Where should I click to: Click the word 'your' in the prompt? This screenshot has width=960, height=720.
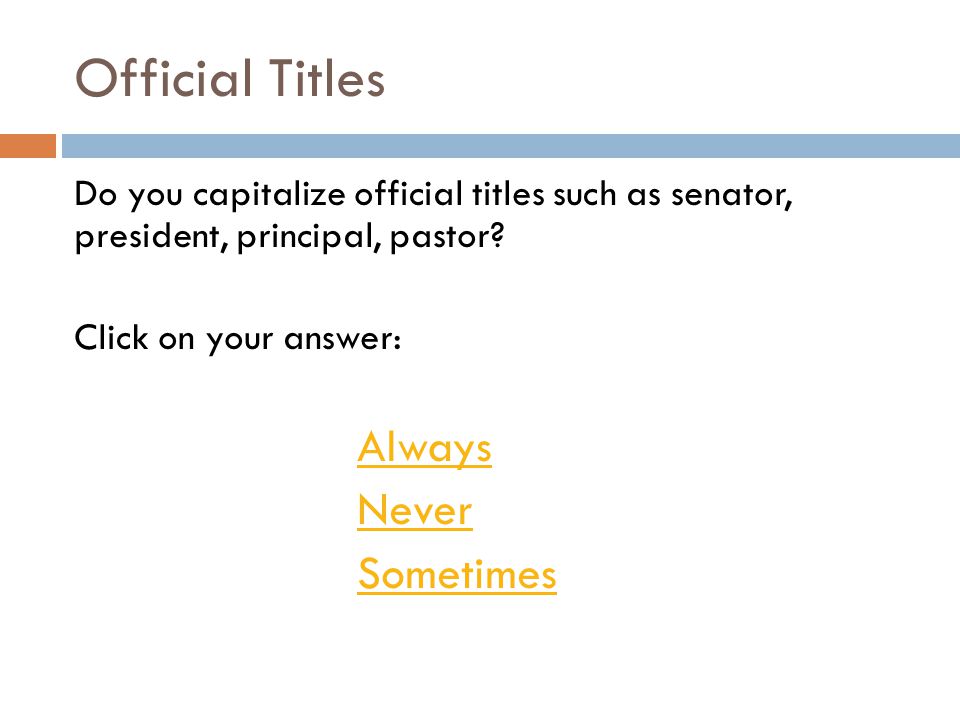click(x=239, y=341)
